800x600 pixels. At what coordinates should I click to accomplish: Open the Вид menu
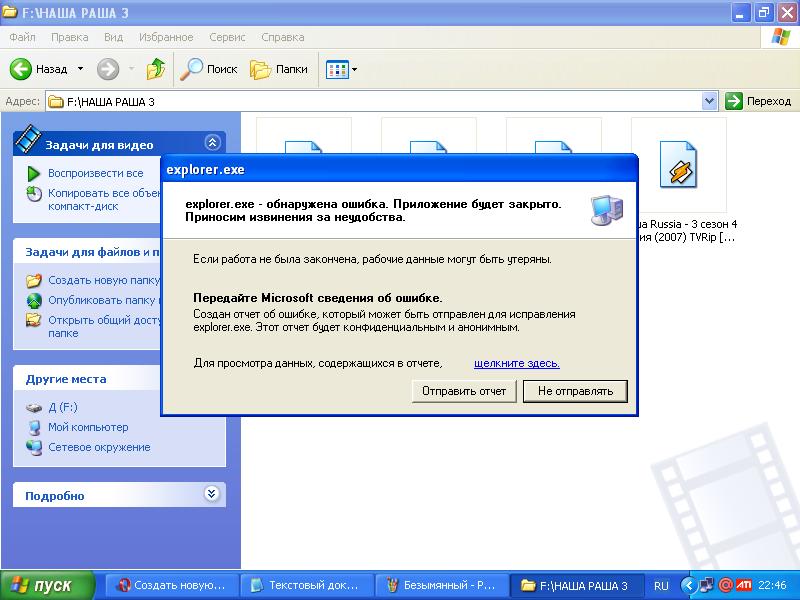pyautogui.click(x=113, y=37)
